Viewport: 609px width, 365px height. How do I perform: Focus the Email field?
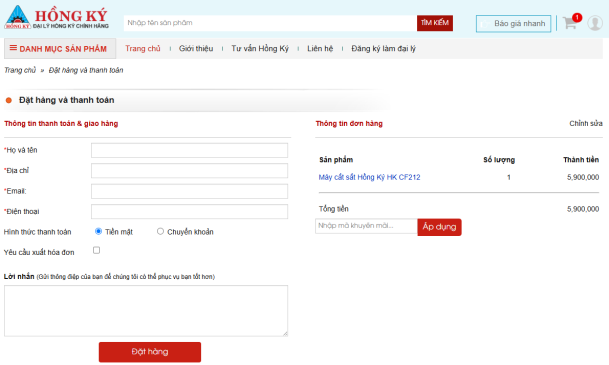click(x=190, y=191)
